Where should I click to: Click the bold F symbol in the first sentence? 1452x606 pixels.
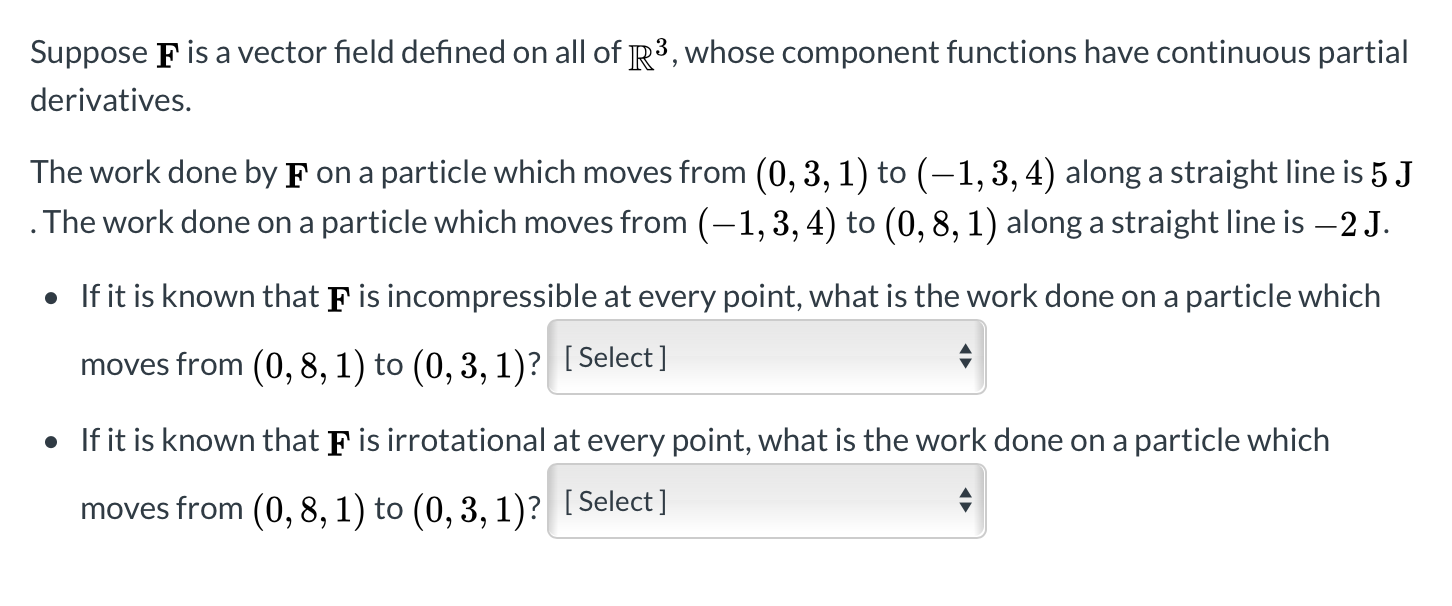[x=166, y=52]
